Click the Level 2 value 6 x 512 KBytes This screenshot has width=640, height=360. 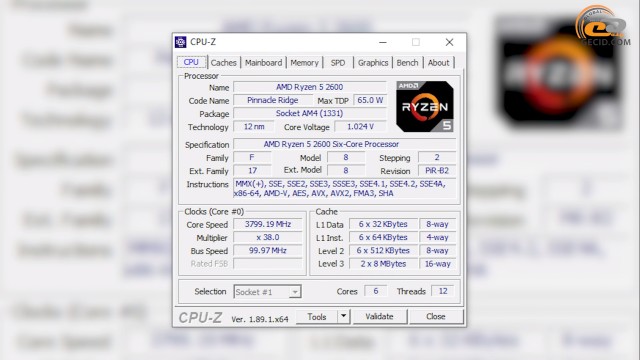click(383, 250)
